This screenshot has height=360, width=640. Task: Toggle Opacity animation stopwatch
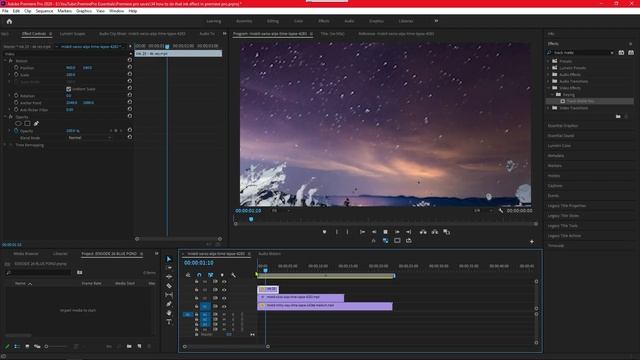[x=16, y=131]
